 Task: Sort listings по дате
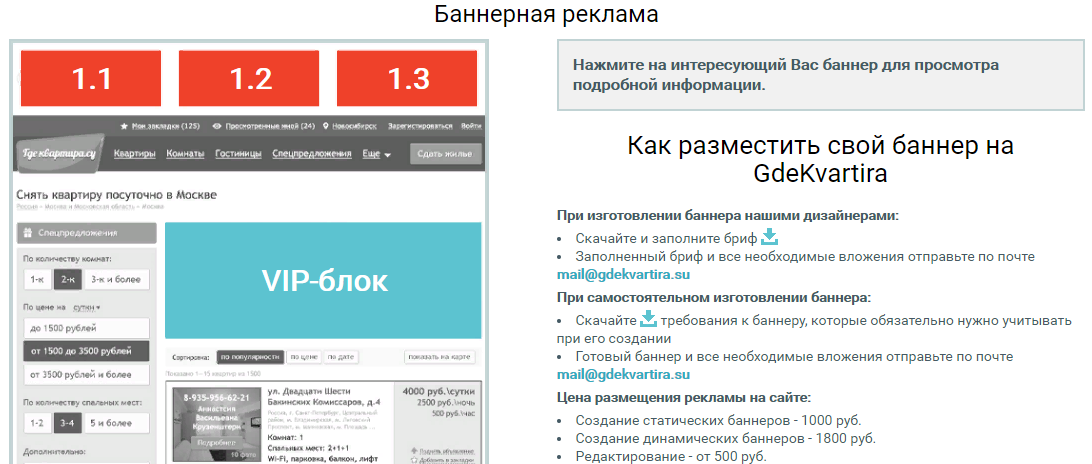(342, 357)
